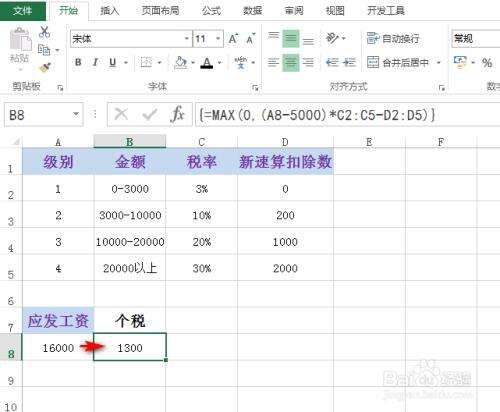The height and width of the screenshot is (412, 500).
Task: Click the 合并后居中 merge button
Action: (x=398, y=62)
